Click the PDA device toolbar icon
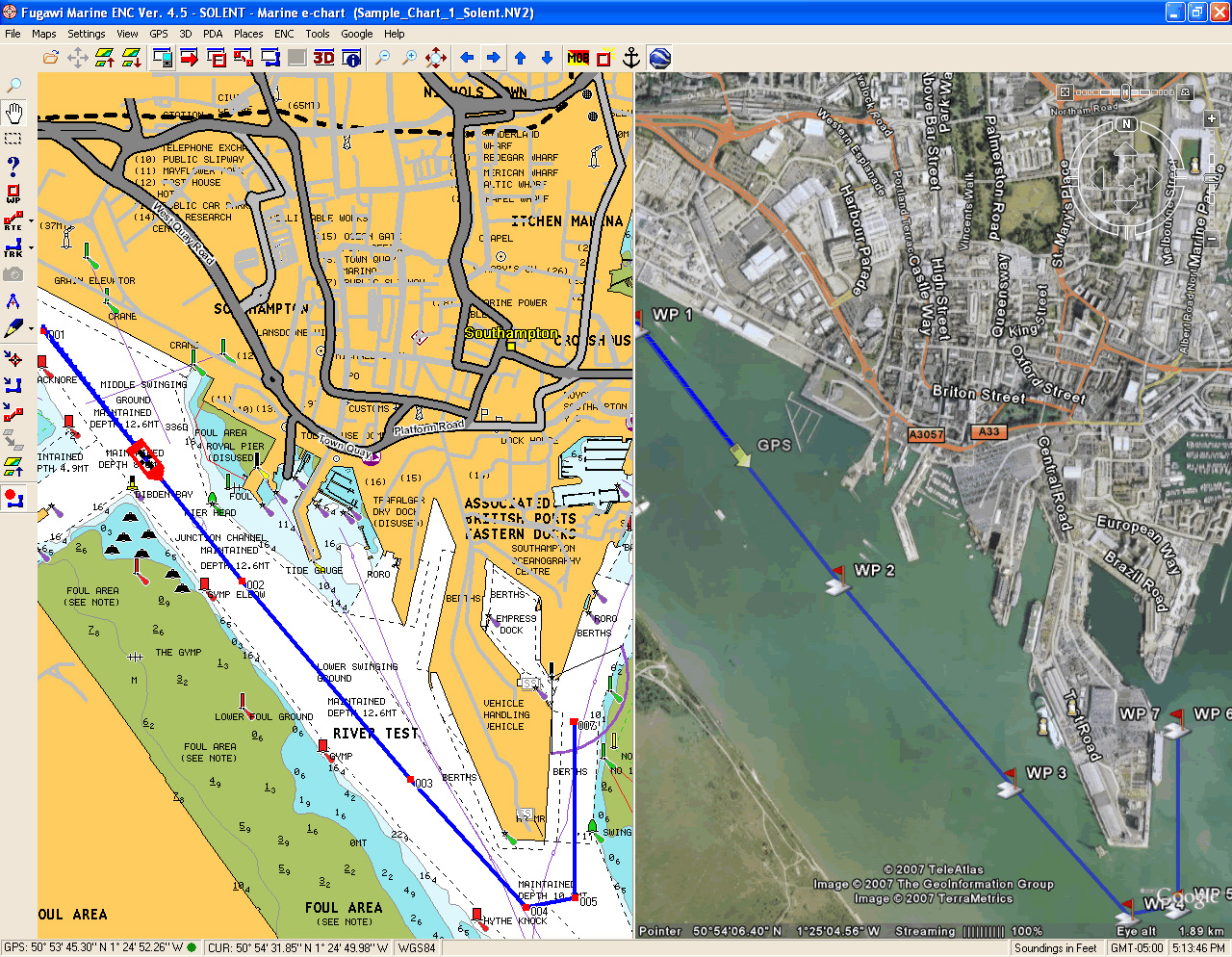1232x957 pixels. 163,58
